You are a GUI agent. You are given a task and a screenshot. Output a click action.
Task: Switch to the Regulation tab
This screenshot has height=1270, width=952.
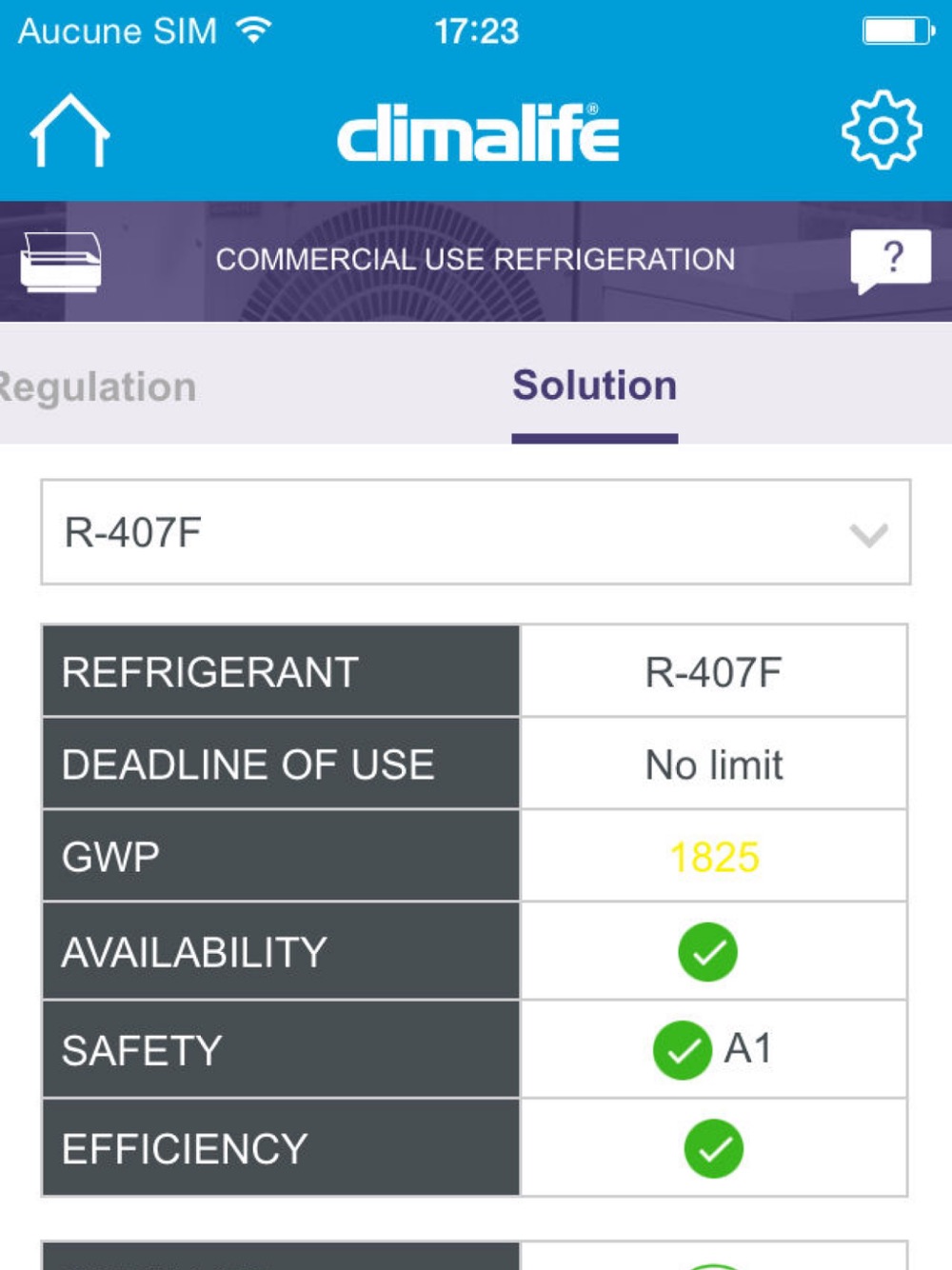click(97, 387)
